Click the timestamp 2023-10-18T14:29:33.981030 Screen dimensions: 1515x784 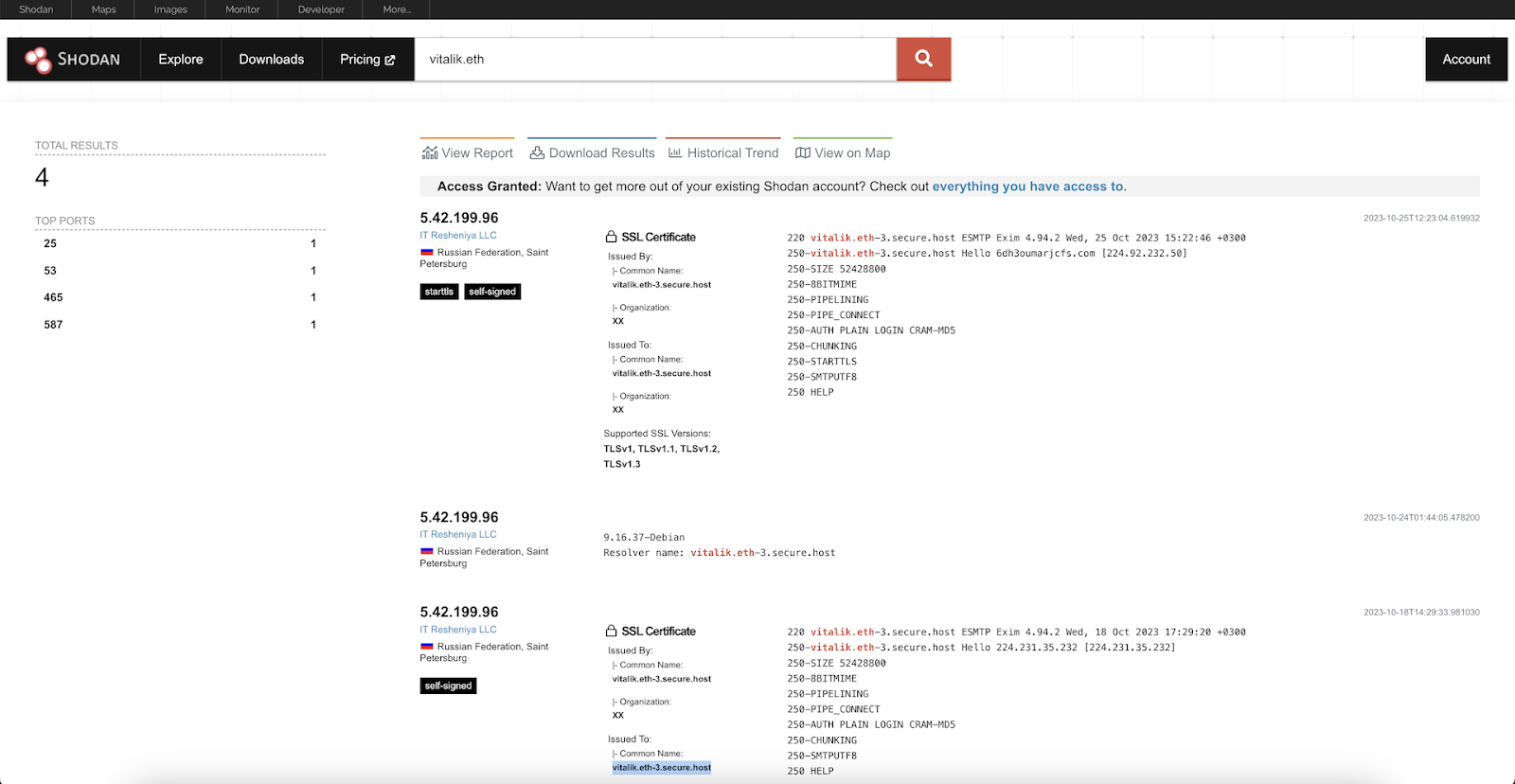1421,612
